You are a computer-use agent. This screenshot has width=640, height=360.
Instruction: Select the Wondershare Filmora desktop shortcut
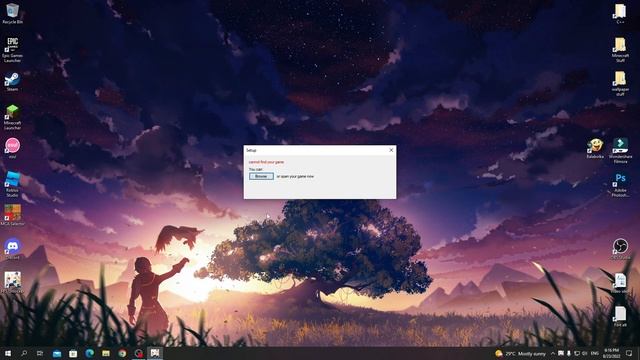pos(620,151)
